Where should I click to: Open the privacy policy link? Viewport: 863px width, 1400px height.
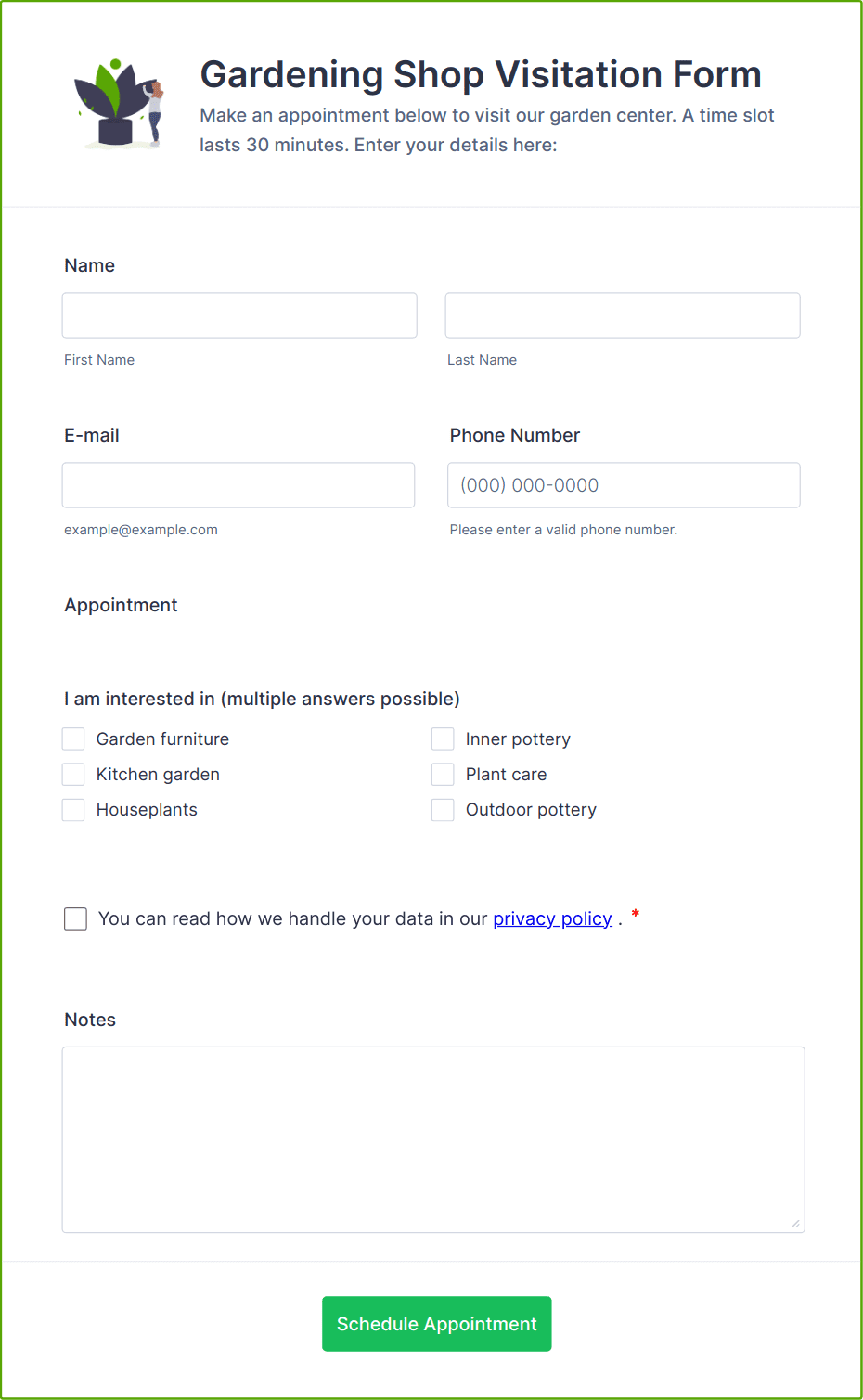point(552,918)
